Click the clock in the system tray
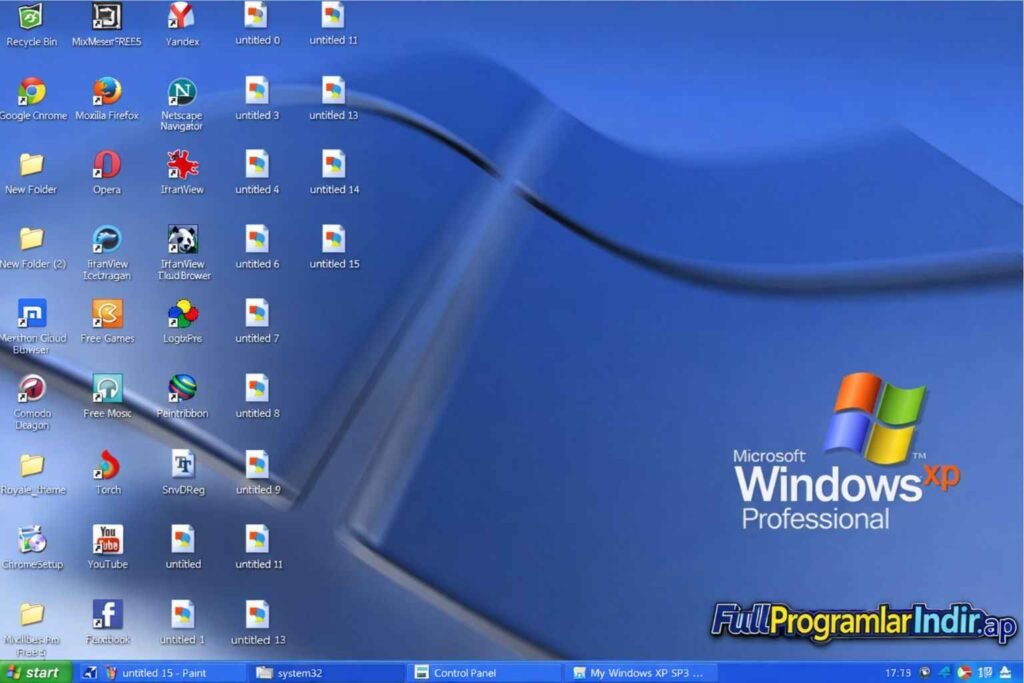Screen dimensions: 1024x683 coord(897,672)
